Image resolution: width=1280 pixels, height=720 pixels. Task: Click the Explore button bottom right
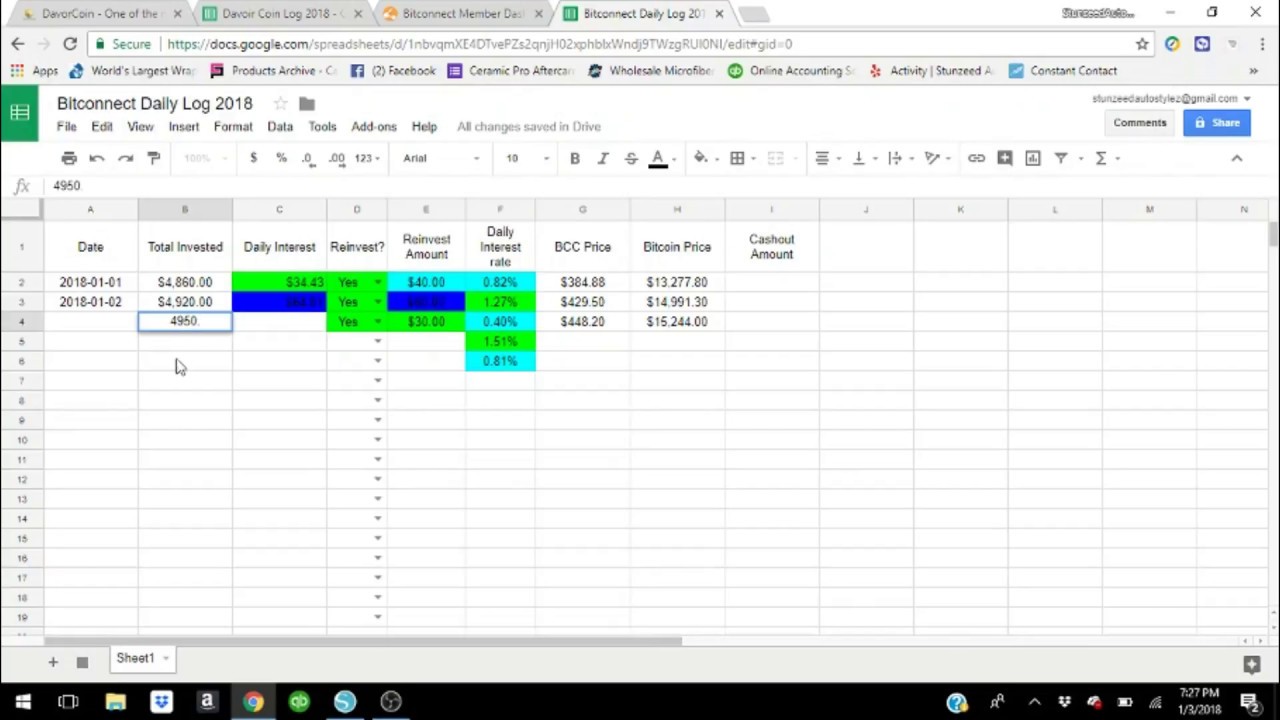1251,663
